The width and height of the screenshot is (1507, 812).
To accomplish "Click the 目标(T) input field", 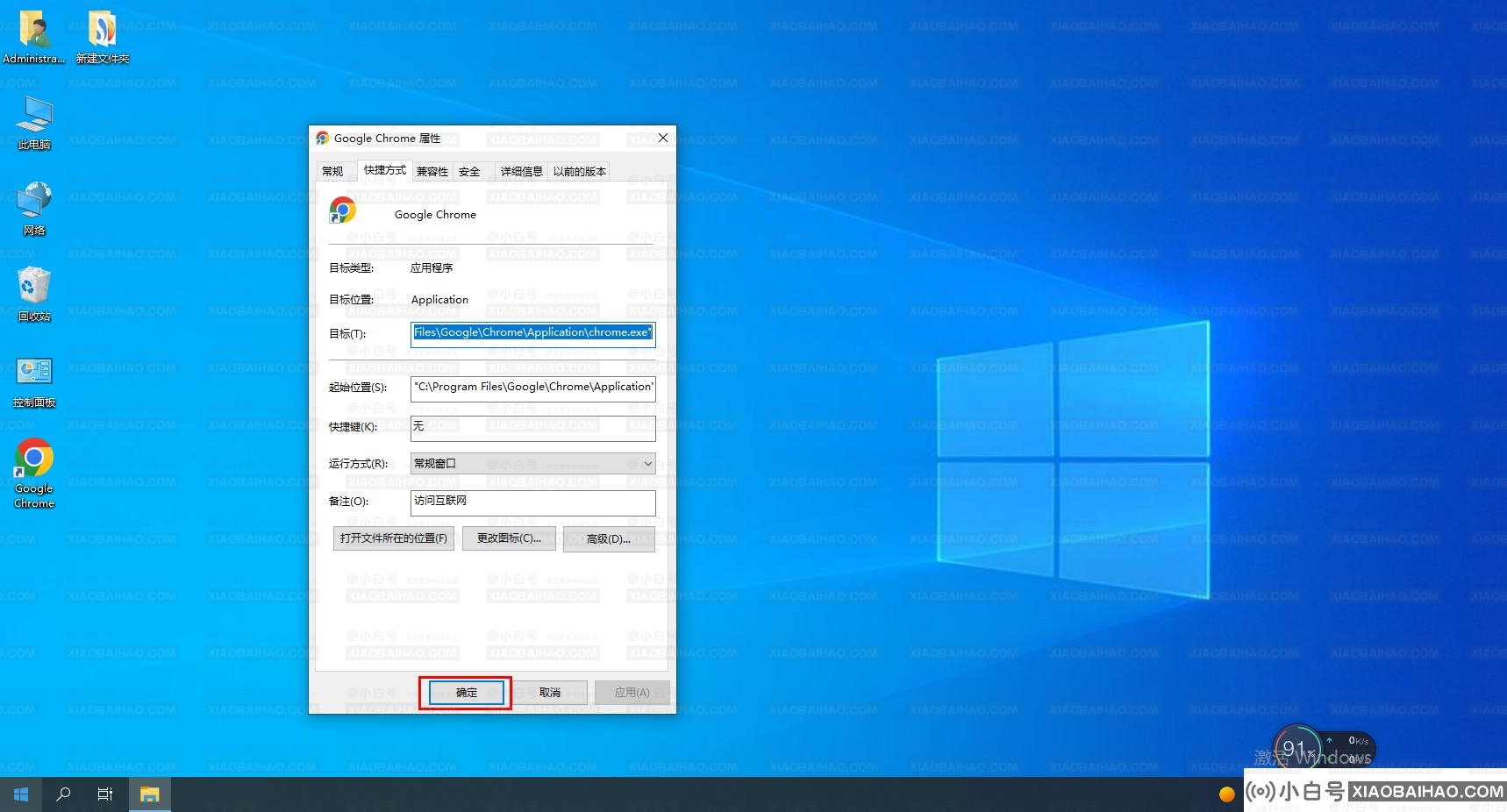I will tap(533, 333).
